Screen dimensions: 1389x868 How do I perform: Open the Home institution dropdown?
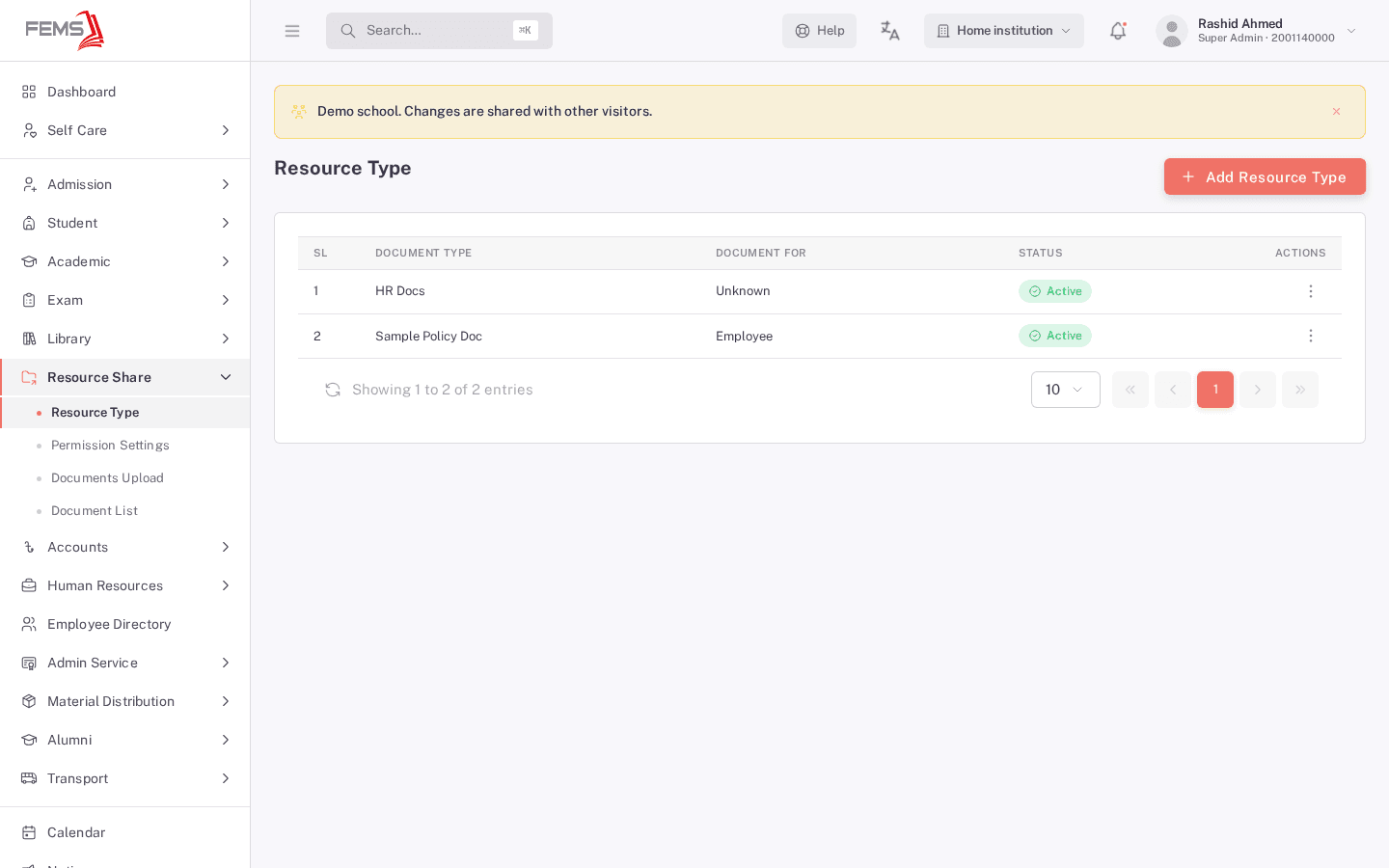tap(1004, 31)
